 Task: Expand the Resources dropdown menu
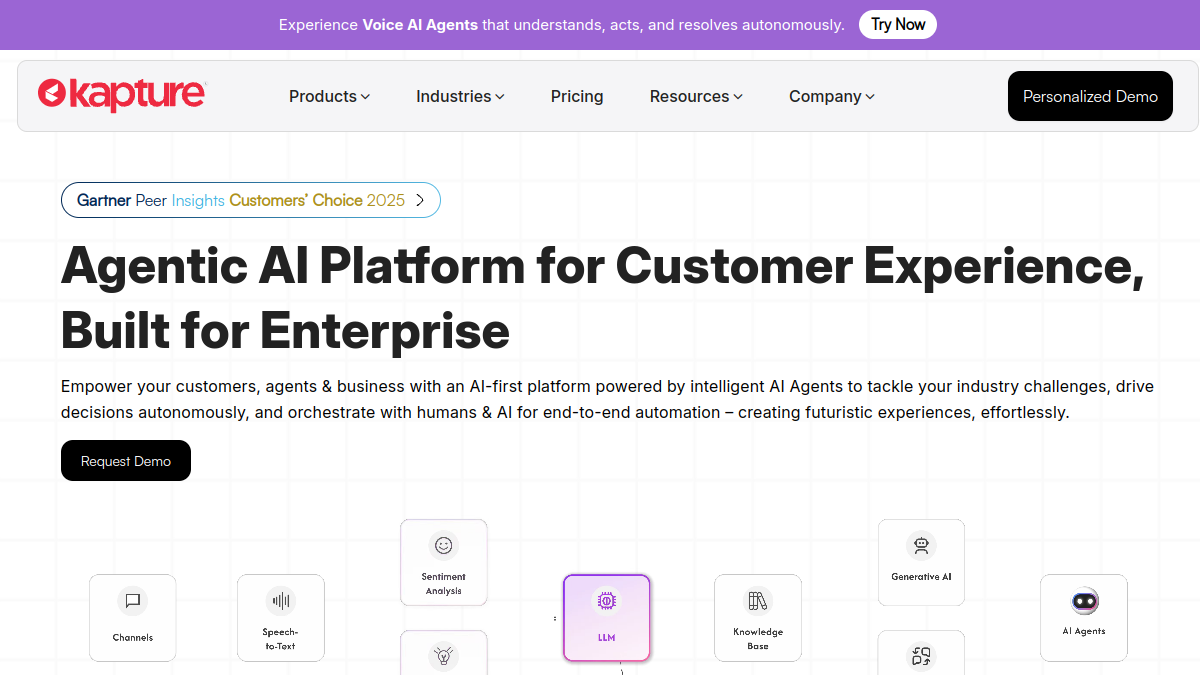(696, 96)
